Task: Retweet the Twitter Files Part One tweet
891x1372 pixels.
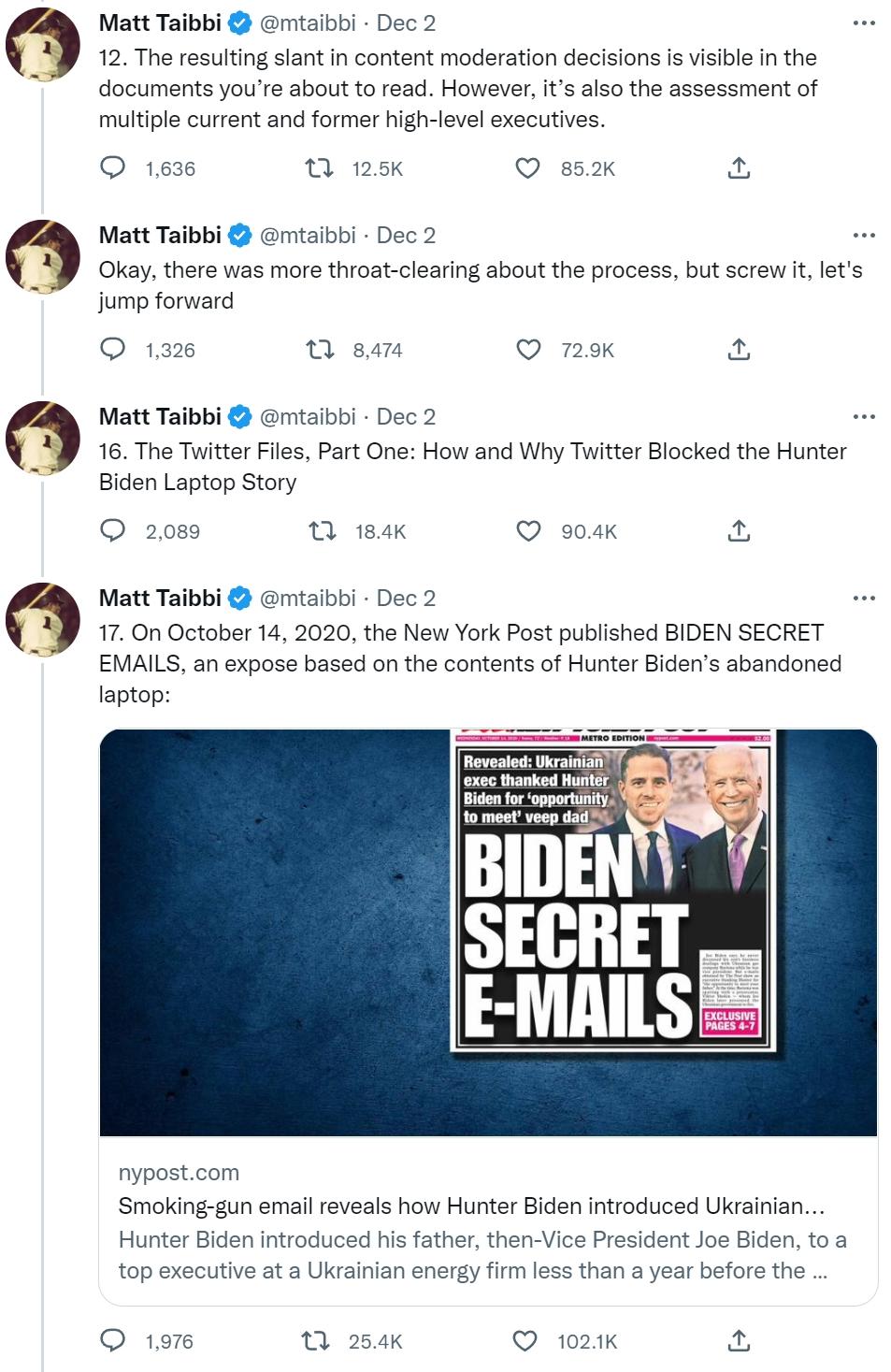Action: [x=320, y=531]
